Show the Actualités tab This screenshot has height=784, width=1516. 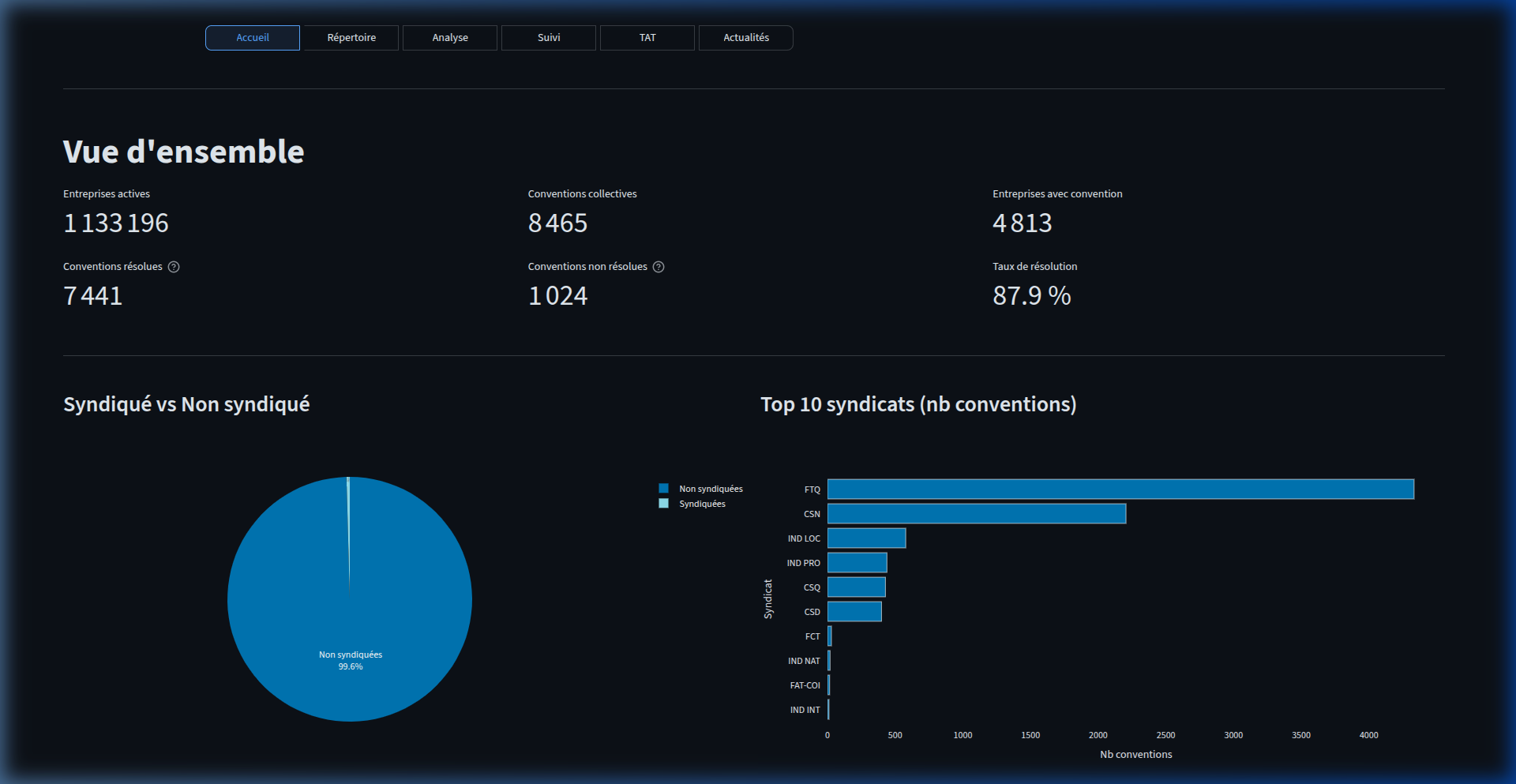pos(746,38)
